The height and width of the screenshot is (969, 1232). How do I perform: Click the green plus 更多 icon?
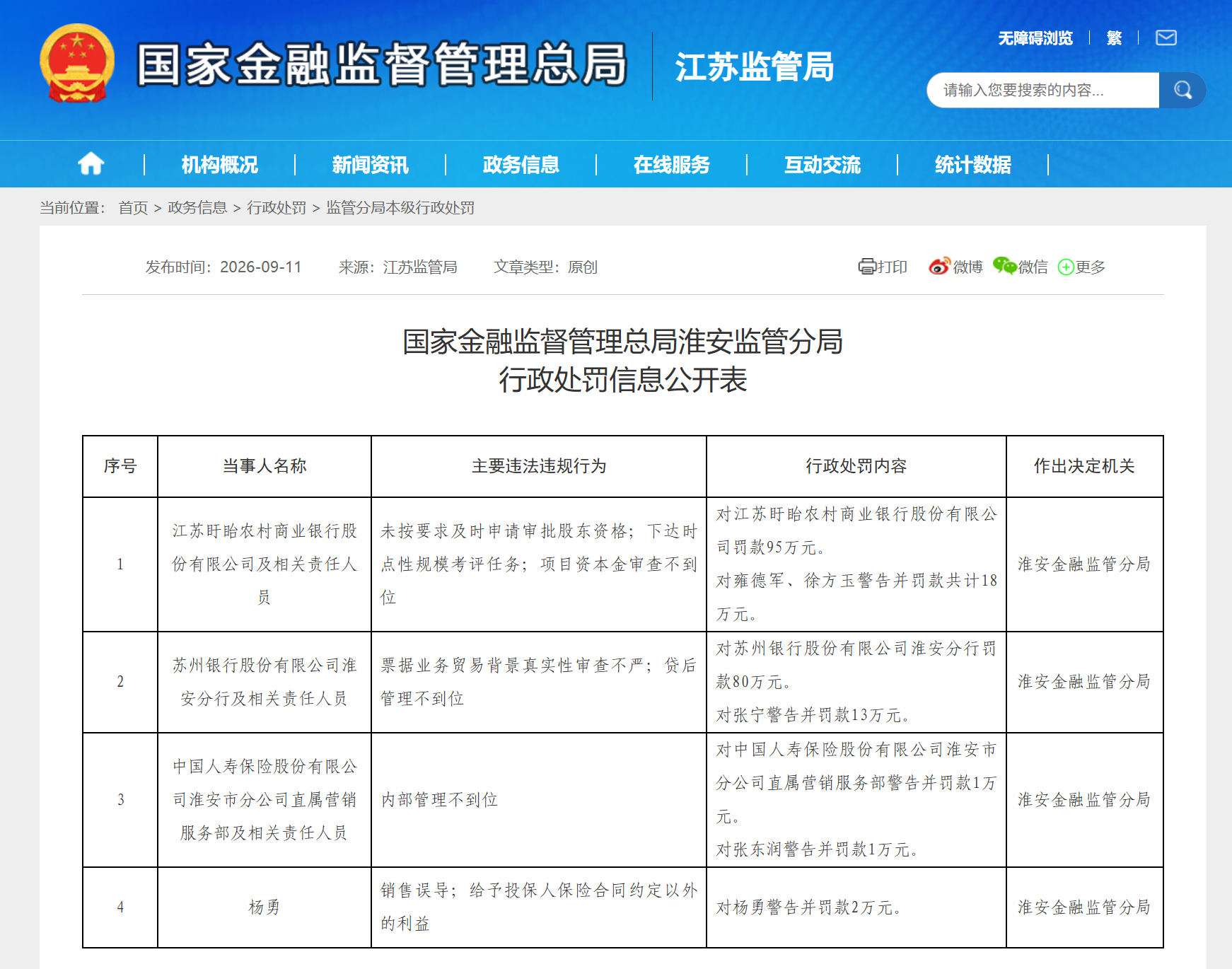click(x=1066, y=267)
